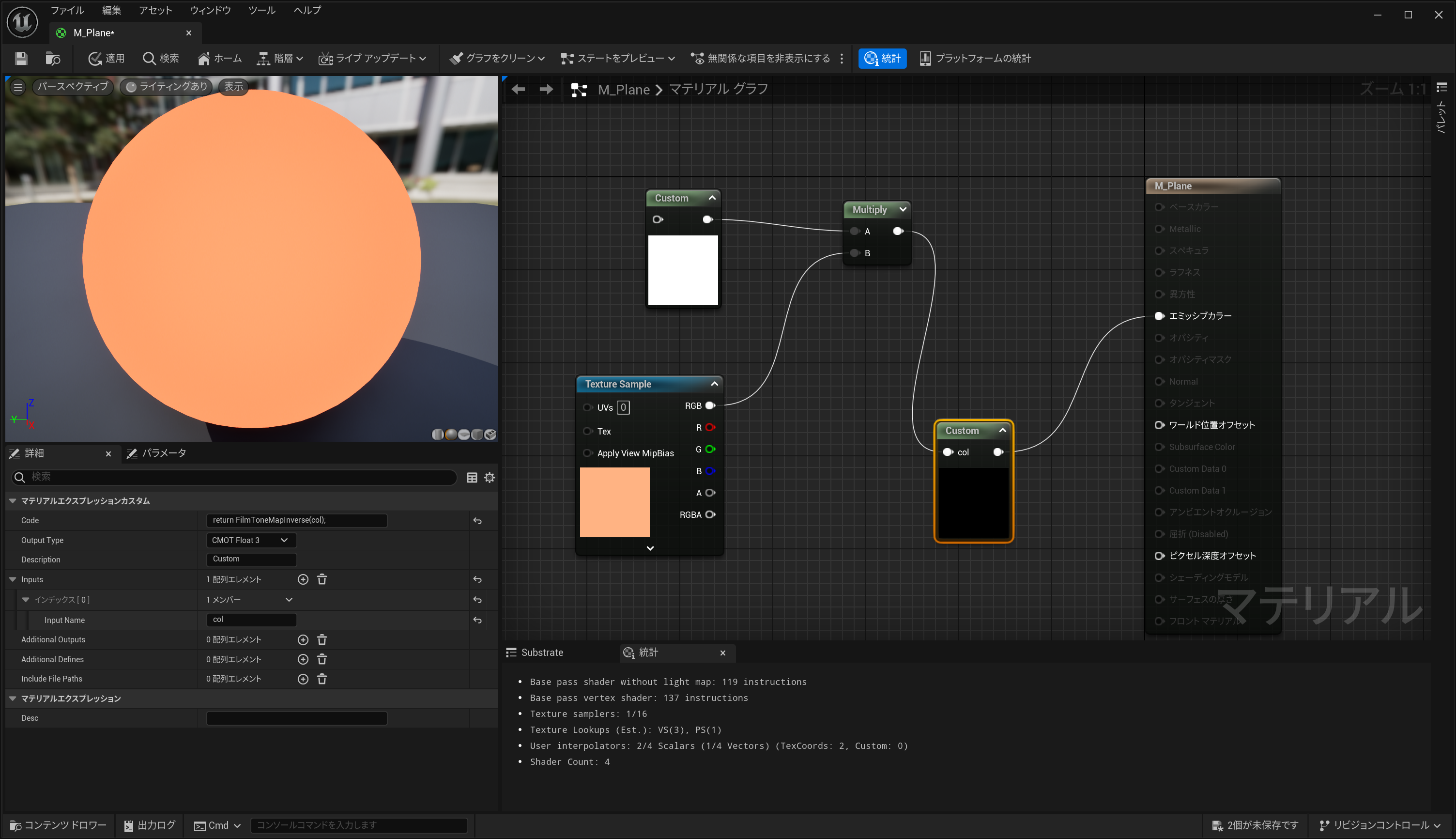
Task: Click the back navigation arrow in graph
Action: (518, 89)
